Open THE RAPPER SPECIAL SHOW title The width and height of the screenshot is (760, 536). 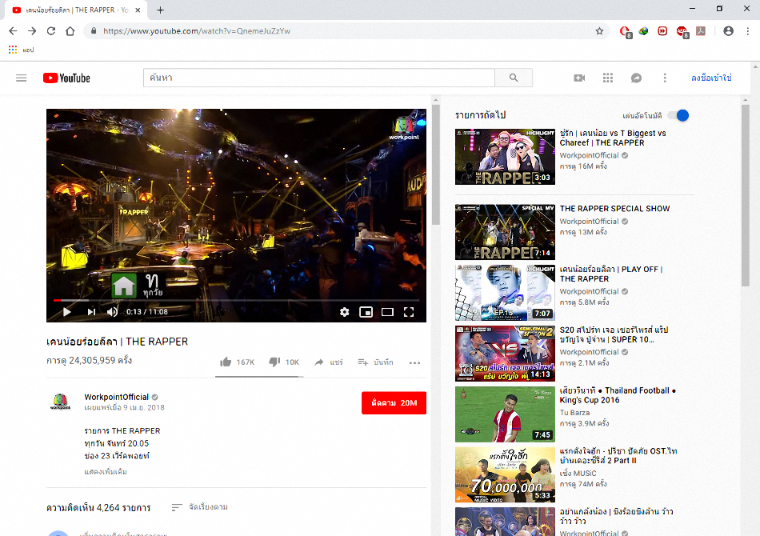615,208
